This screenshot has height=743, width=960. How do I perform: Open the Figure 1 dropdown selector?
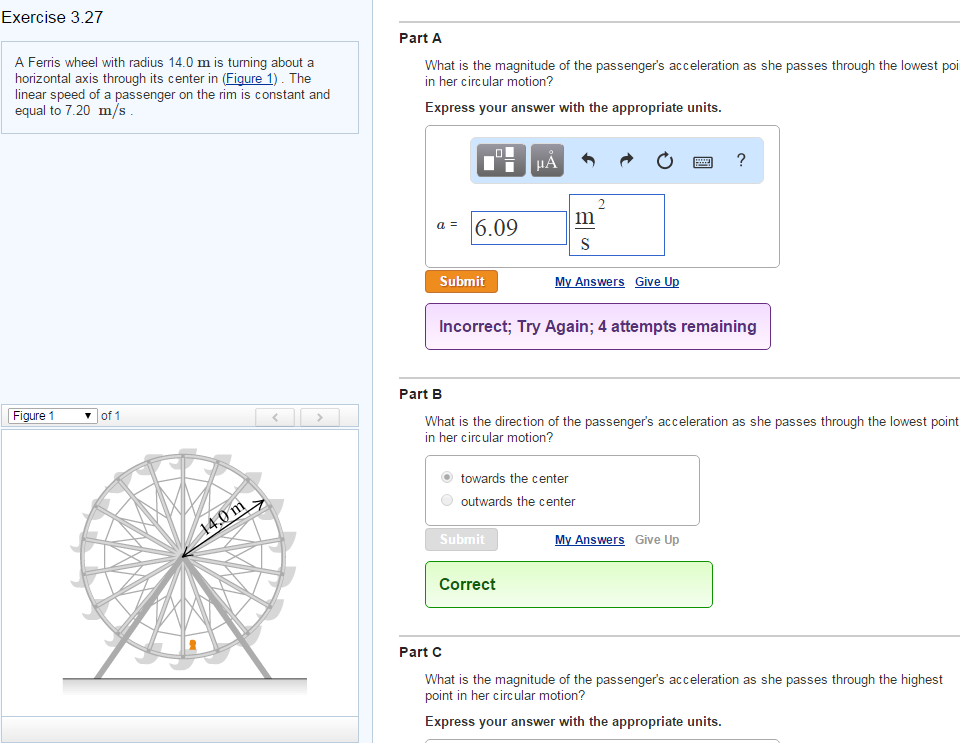52,415
